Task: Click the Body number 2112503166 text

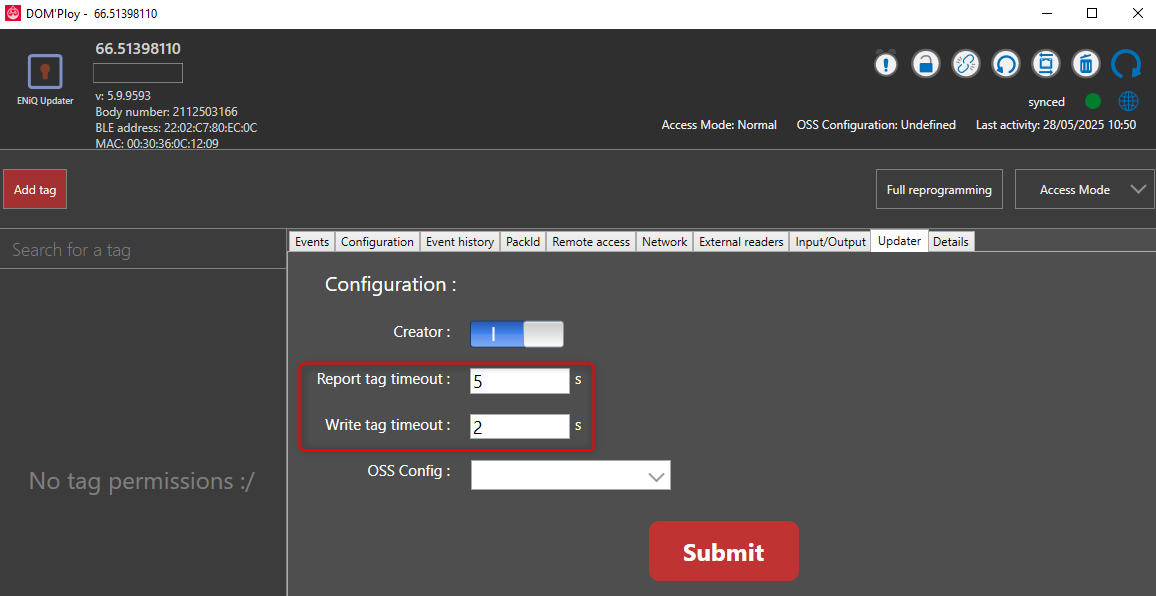Action: pos(167,111)
